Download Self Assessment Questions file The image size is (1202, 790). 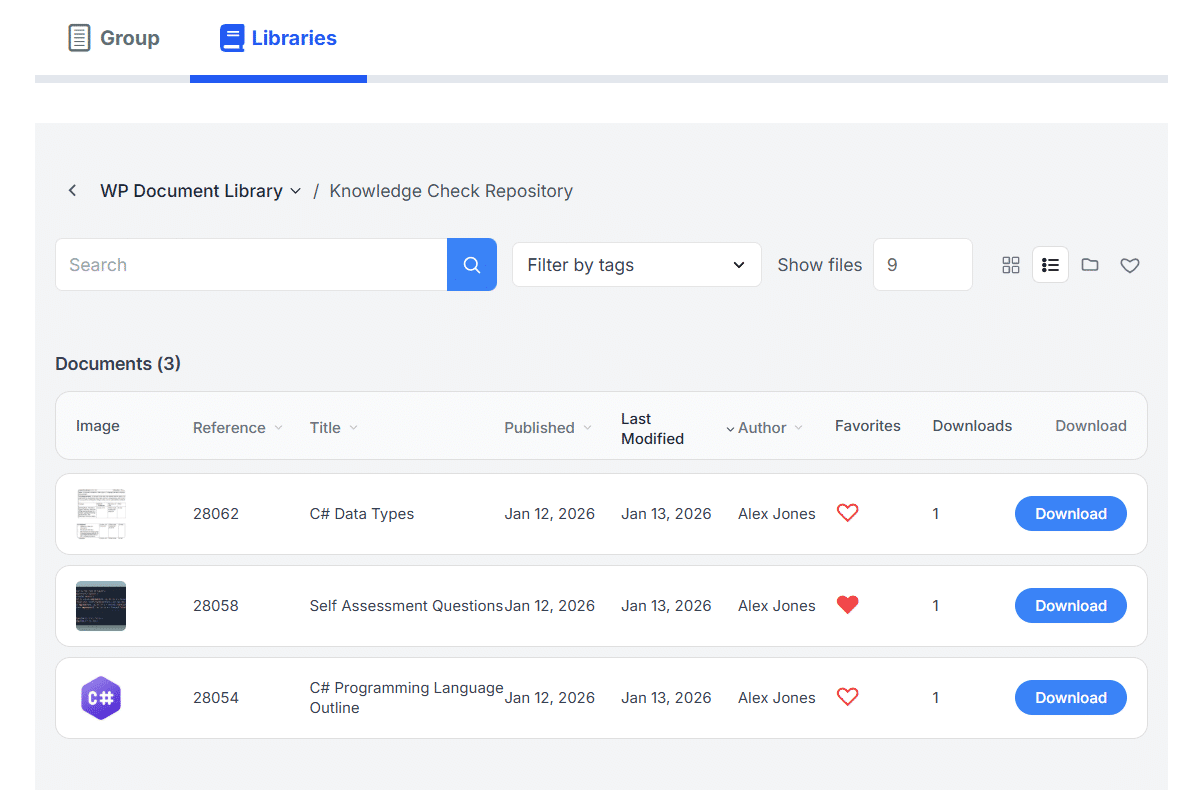pos(1071,606)
